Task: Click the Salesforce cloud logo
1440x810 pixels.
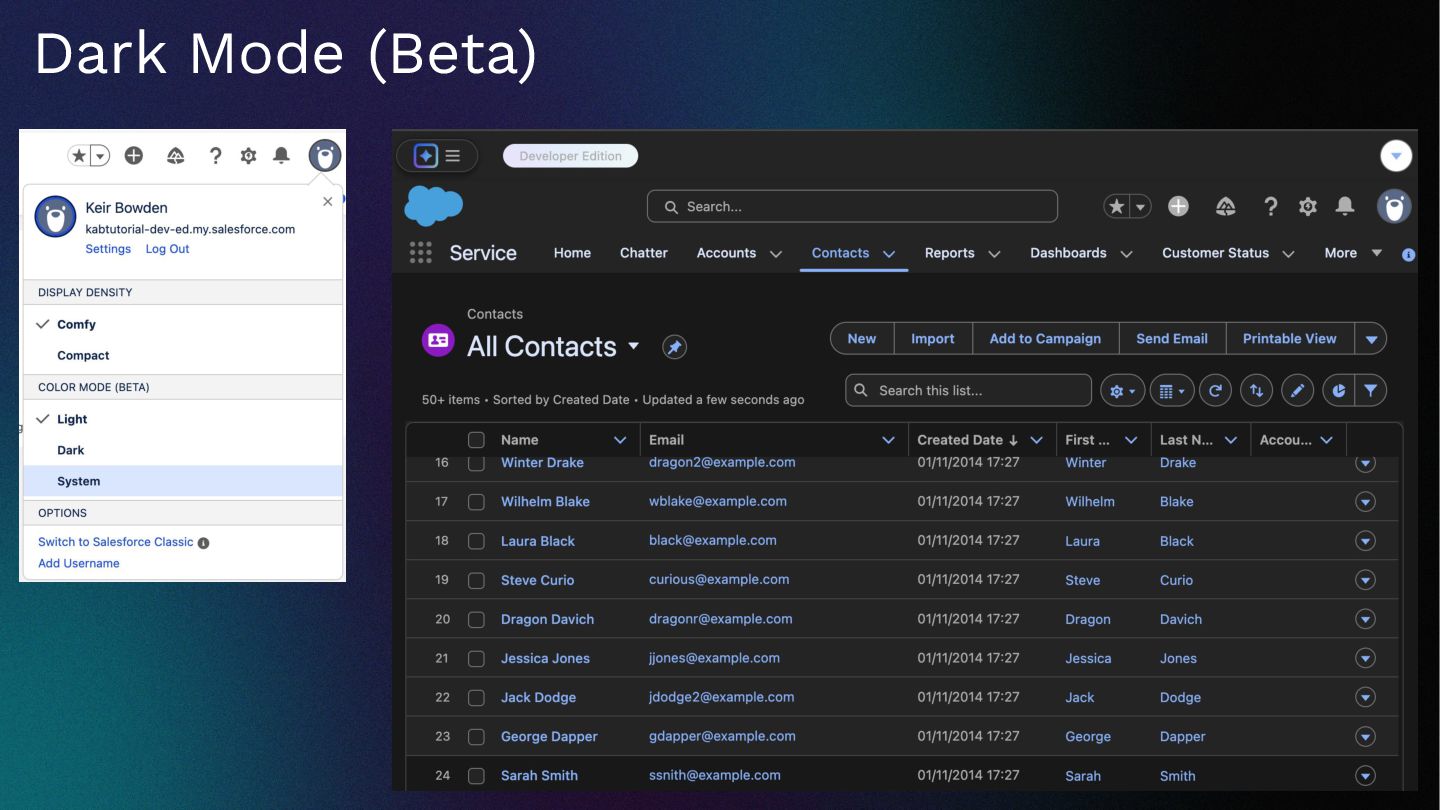Action: (434, 206)
